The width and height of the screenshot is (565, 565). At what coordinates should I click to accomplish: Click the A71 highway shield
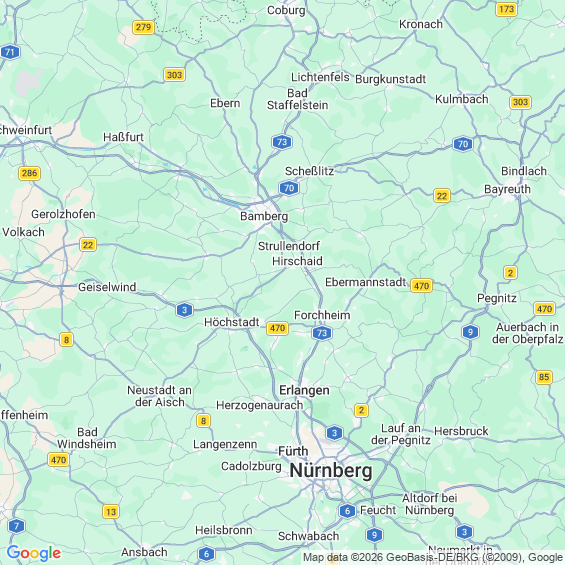pos(10,52)
